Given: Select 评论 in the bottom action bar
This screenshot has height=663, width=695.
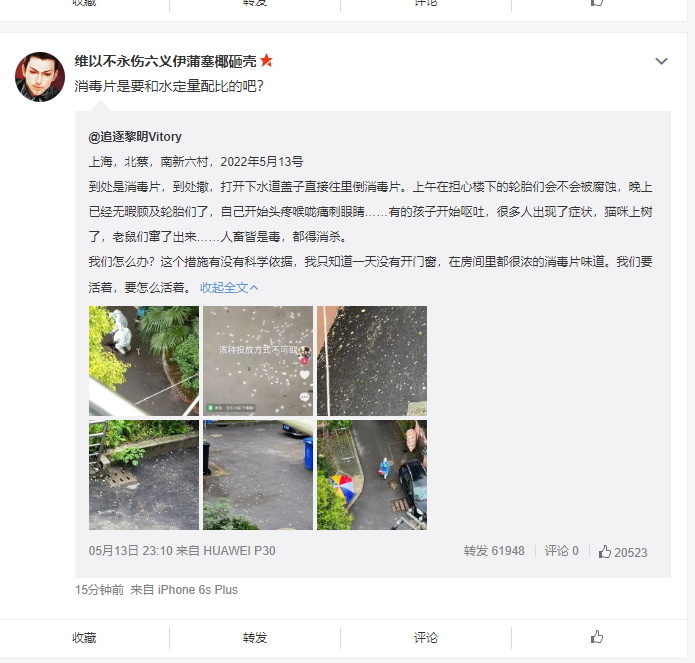Looking at the screenshot, I should click(426, 637).
